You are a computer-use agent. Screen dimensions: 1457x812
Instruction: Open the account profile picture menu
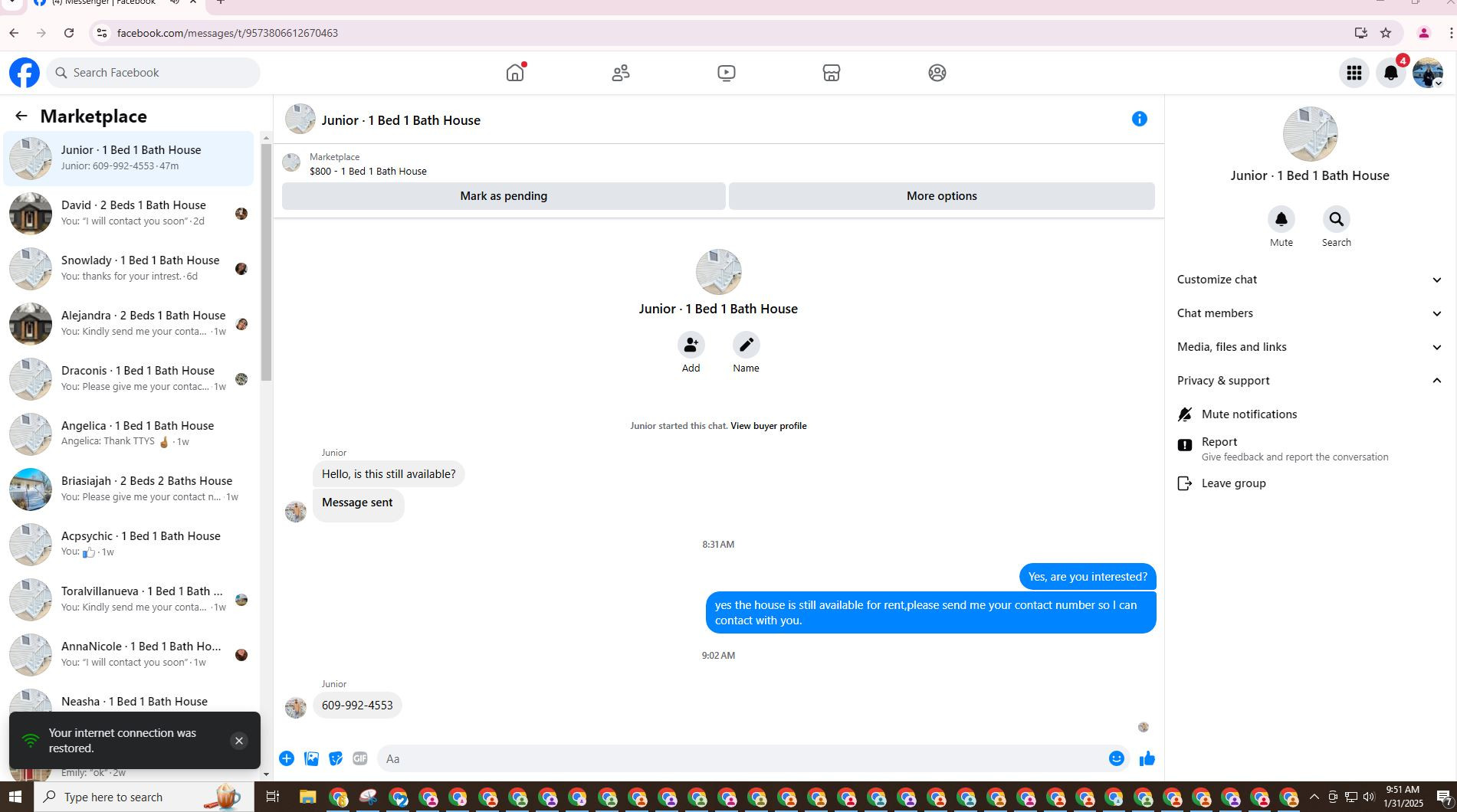1428,73
